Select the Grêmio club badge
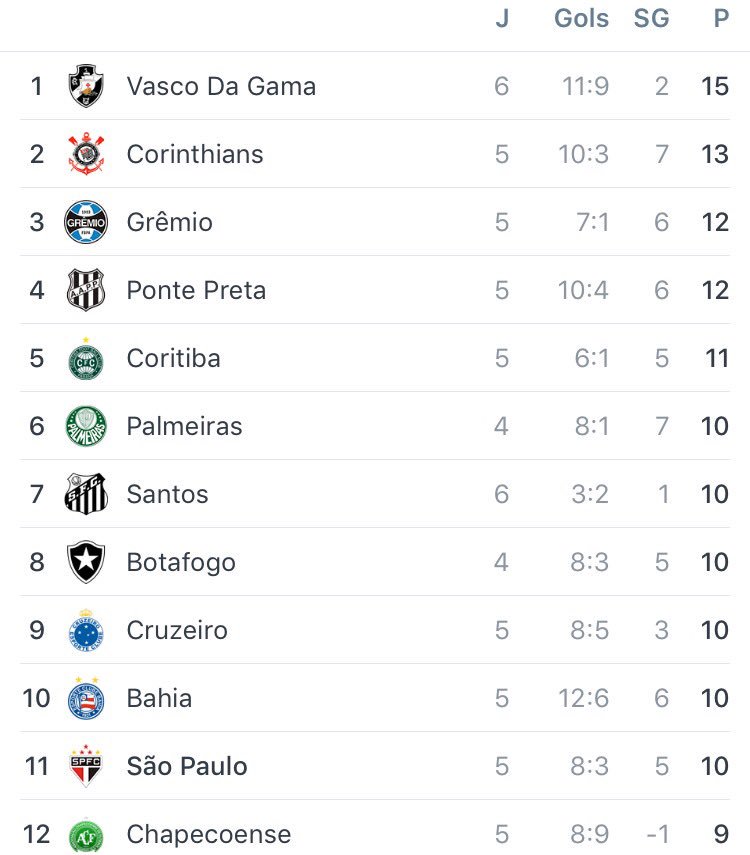Viewport: 750px width, 855px height. 86,222
